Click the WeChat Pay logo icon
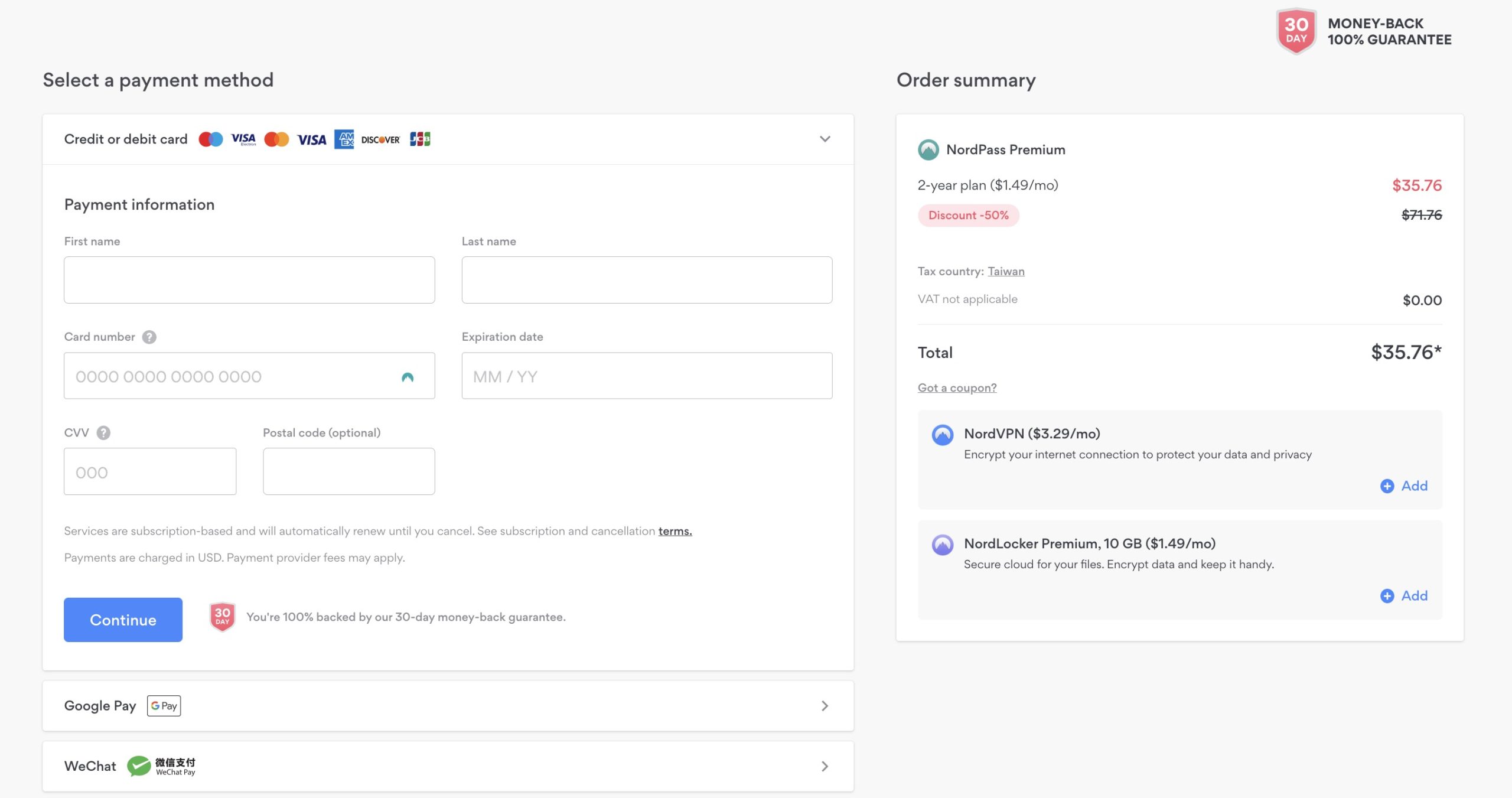1512x798 pixels. (161, 766)
